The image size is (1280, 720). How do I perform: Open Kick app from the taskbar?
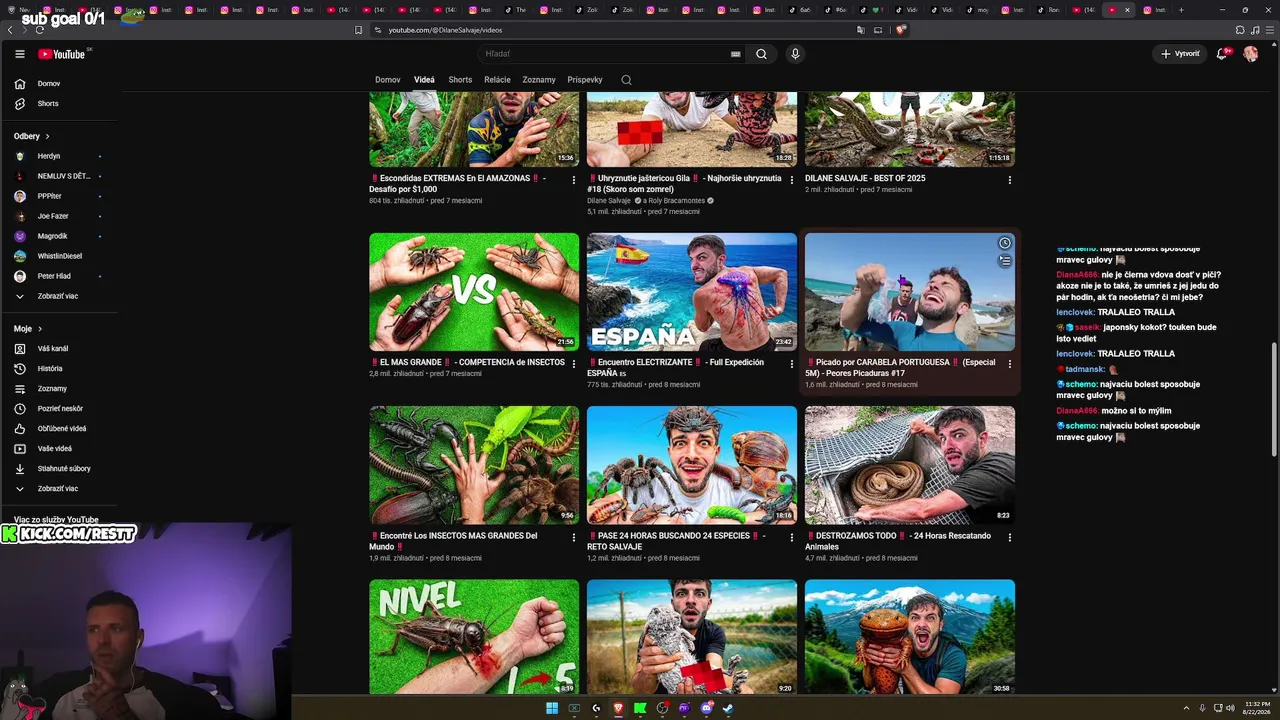click(x=640, y=709)
